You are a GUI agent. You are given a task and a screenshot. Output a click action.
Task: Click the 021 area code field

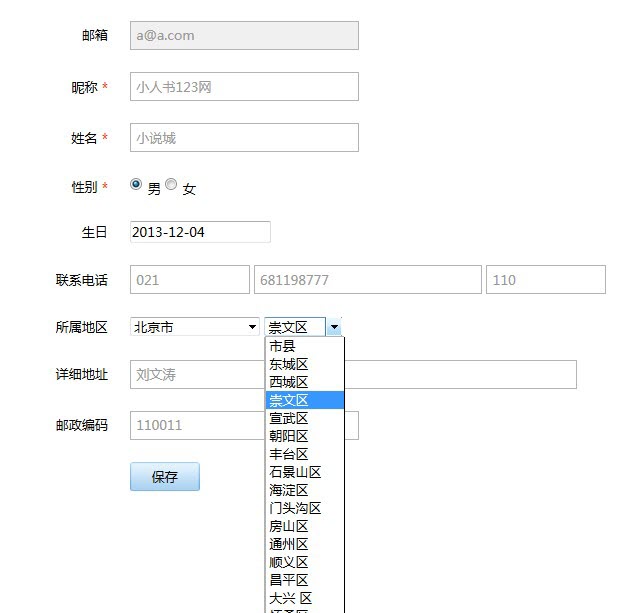pos(190,279)
